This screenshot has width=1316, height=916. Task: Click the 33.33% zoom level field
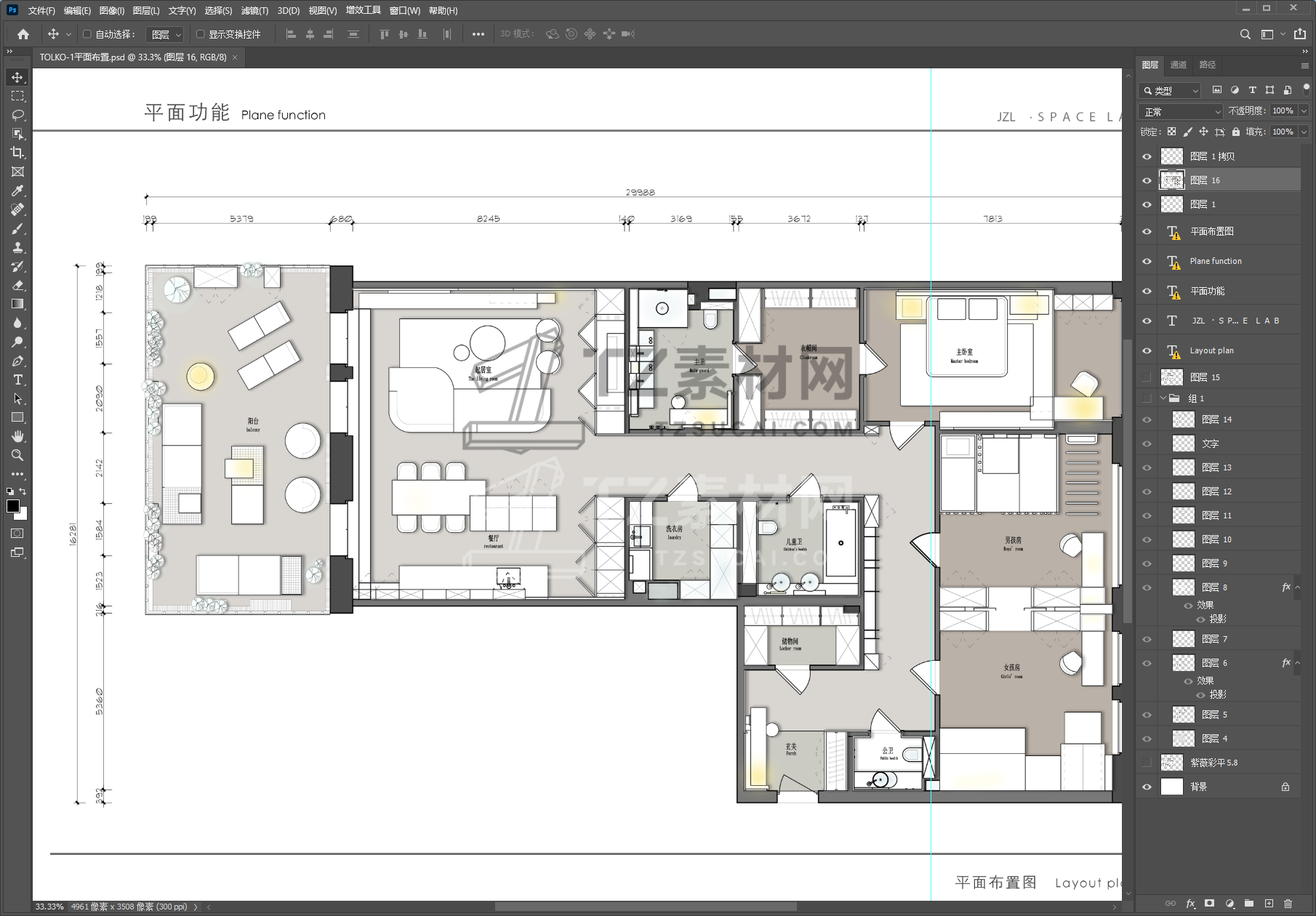pyautogui.click(x=49, y=907)
